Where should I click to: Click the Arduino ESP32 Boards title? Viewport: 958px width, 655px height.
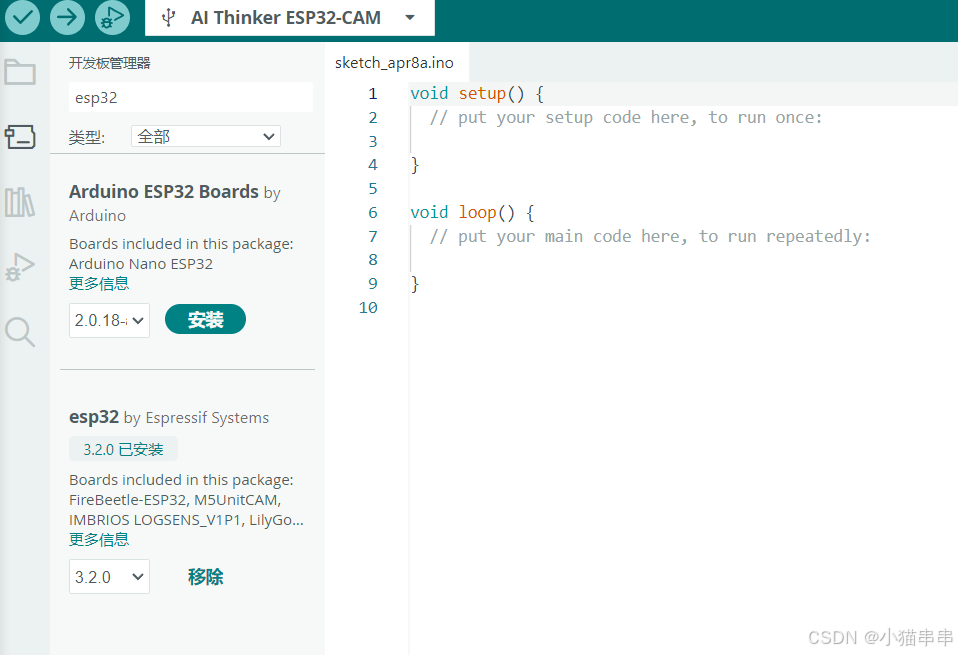tap(164, 192)
